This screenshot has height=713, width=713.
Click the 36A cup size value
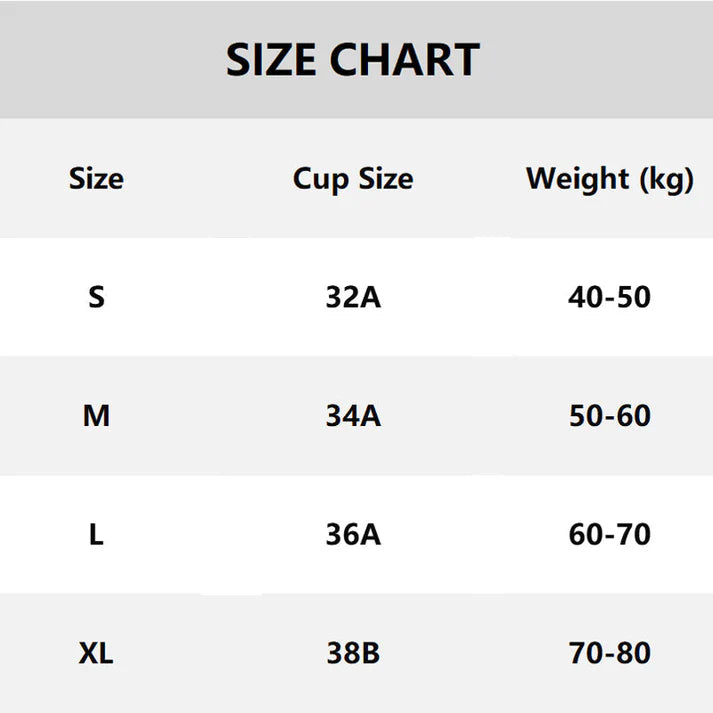pos(353,535)
